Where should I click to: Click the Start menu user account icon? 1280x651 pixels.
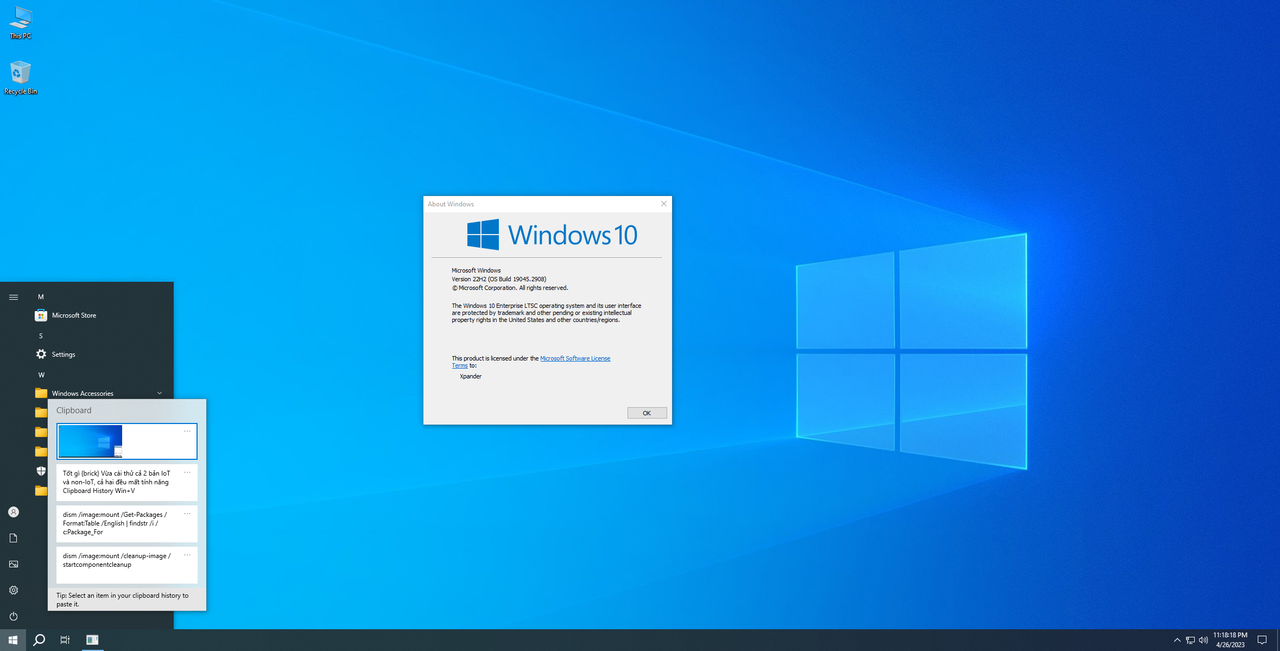(x=13, y=512)
